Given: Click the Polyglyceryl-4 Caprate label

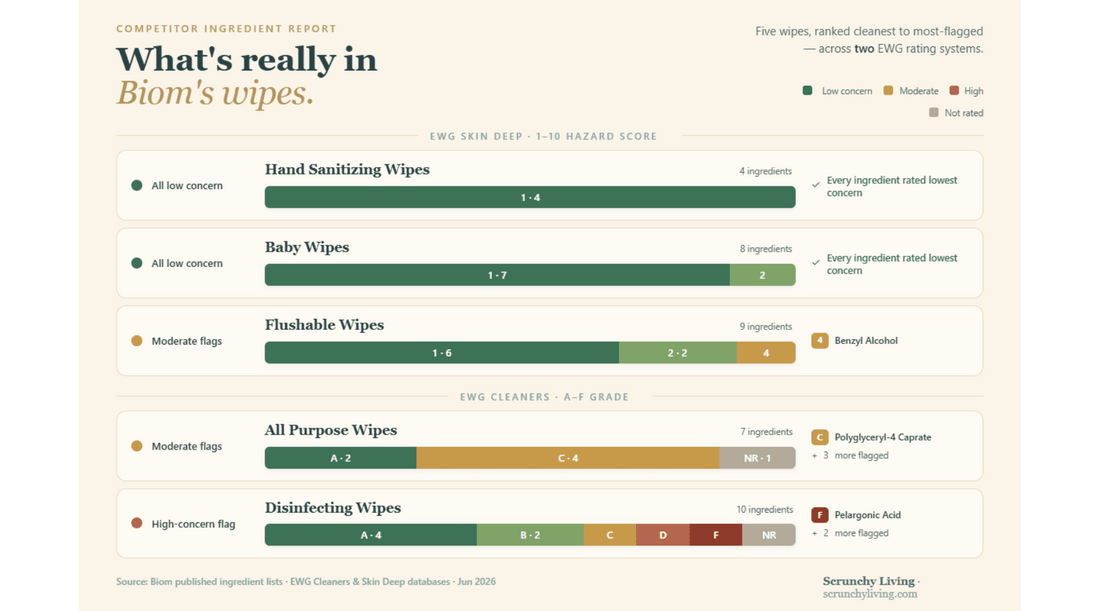Looking at the screenshot, I should (x=883, y=437).
